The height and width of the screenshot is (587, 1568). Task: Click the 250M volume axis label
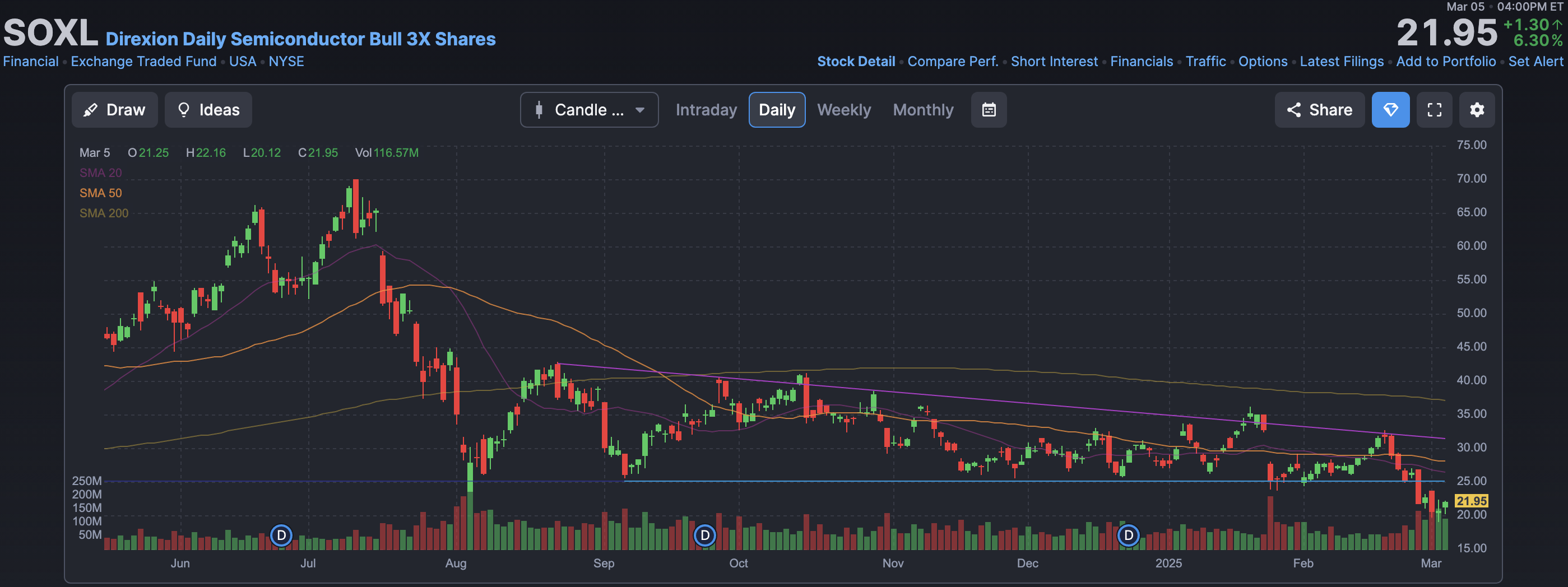point(86,481)
